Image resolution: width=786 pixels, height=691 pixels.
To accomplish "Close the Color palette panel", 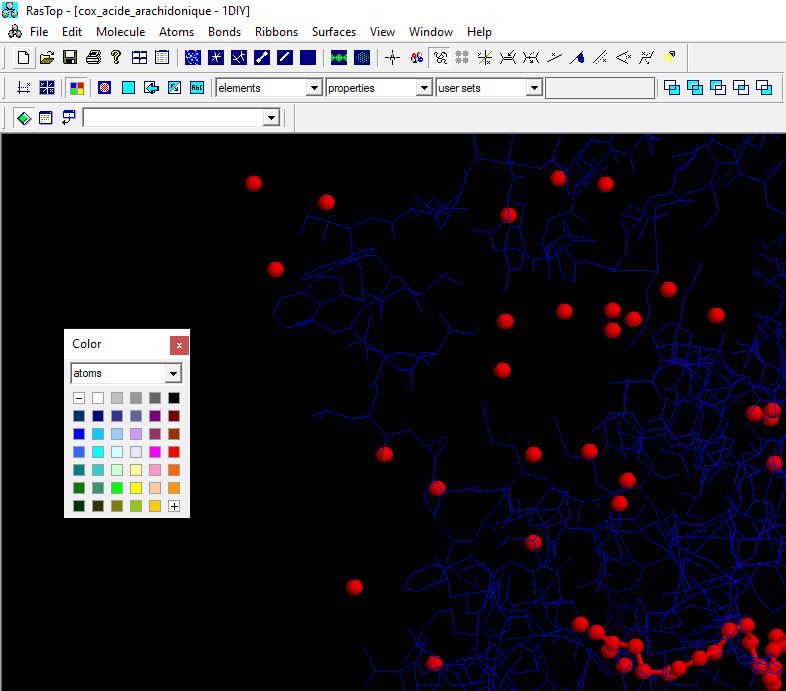I will [179, 346].
